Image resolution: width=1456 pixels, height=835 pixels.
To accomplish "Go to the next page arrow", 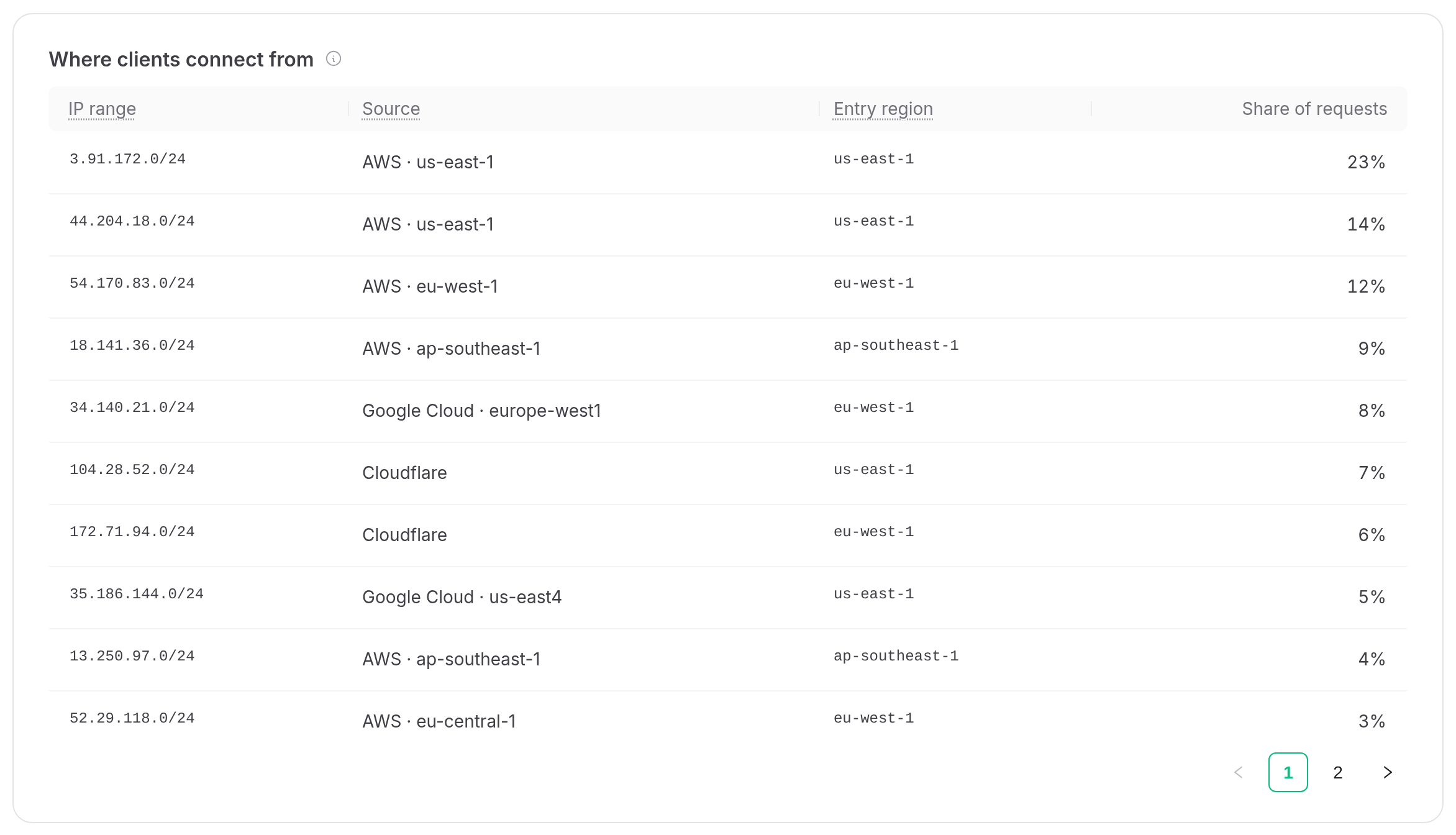I will click(x=1388, y=772).
